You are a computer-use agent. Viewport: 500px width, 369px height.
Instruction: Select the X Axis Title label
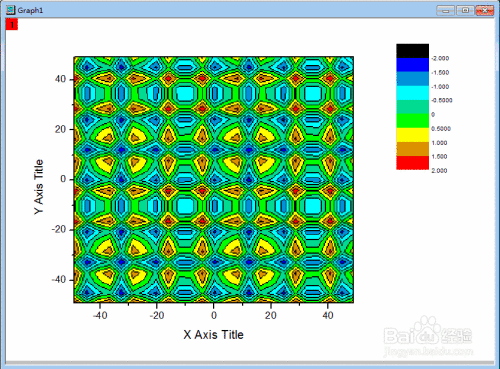pyautogui.click(x=213, y=335)
